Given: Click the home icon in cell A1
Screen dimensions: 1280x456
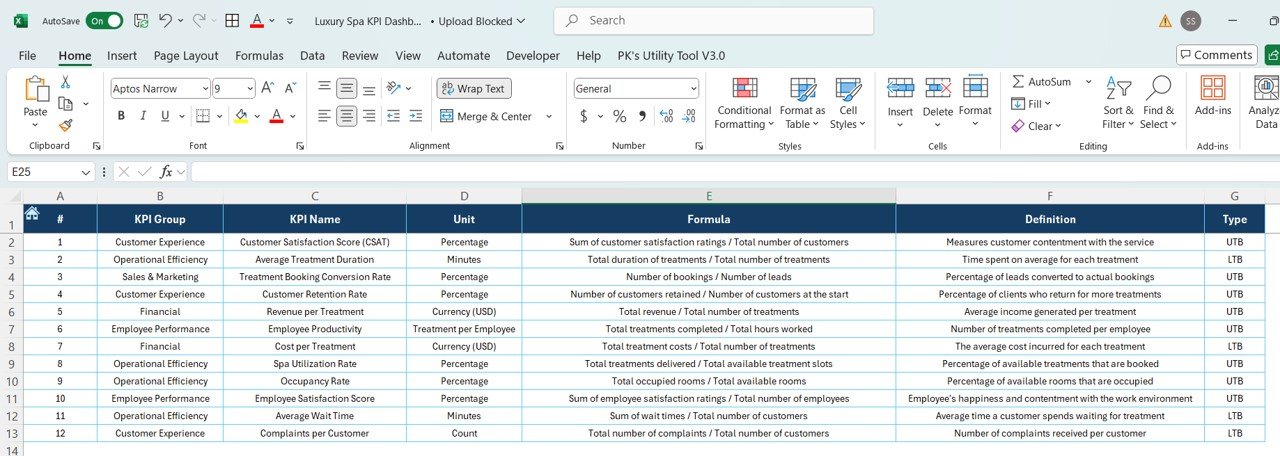Looking at the screenshot, I should pyautogui.click(x=31, y=212).
